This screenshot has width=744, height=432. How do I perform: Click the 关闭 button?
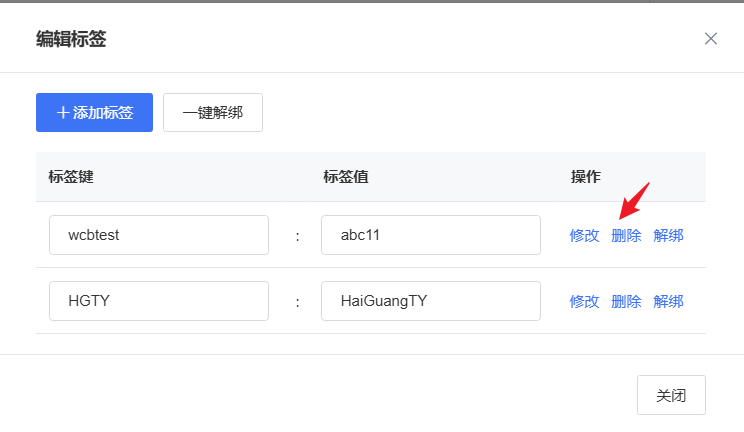[671, 395]
